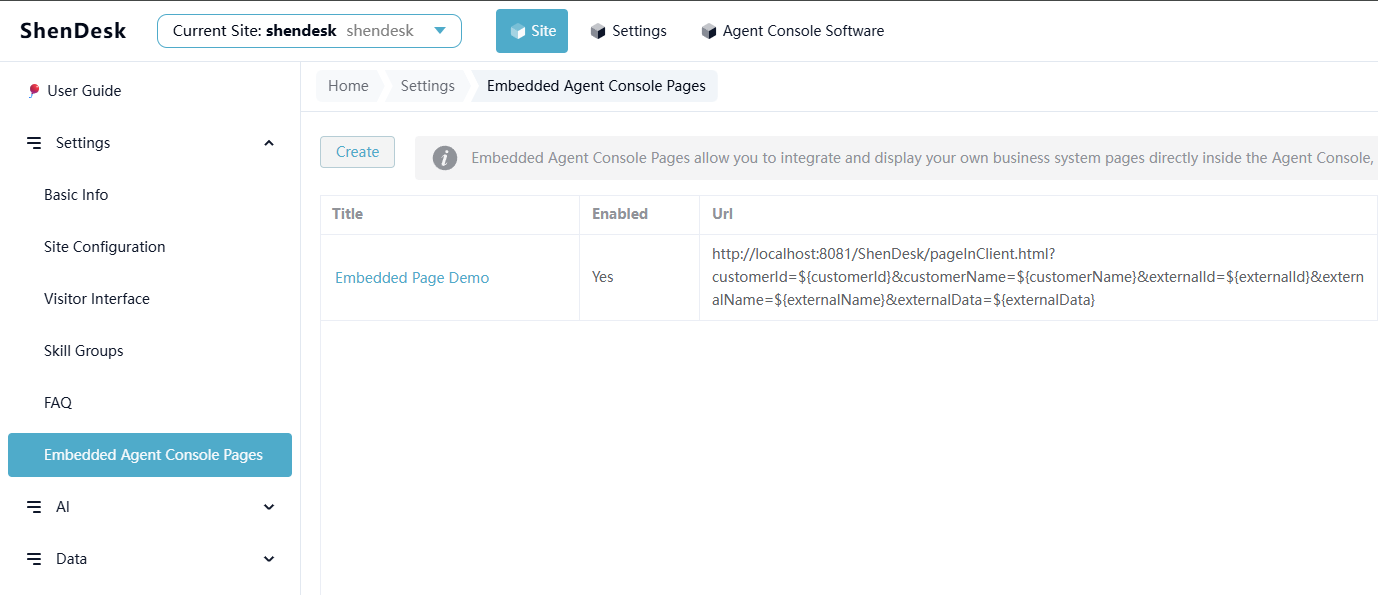Open Agent Console Software from top menu
The height and width of the screenshot is (595, 1378).
(803, 31)
